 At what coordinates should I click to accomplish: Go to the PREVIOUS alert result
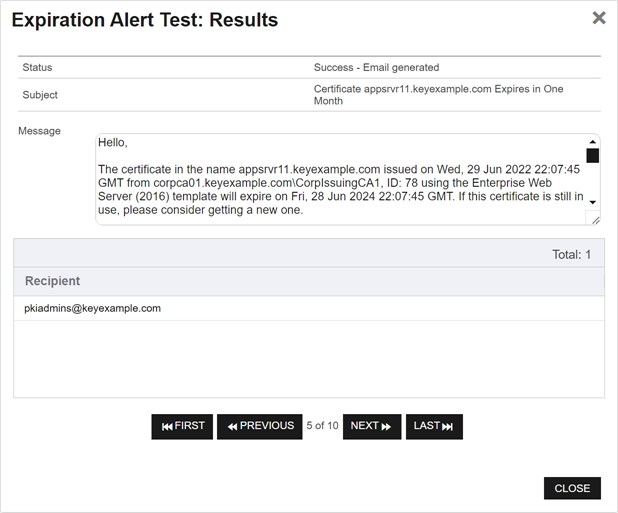tap(259, 426)
